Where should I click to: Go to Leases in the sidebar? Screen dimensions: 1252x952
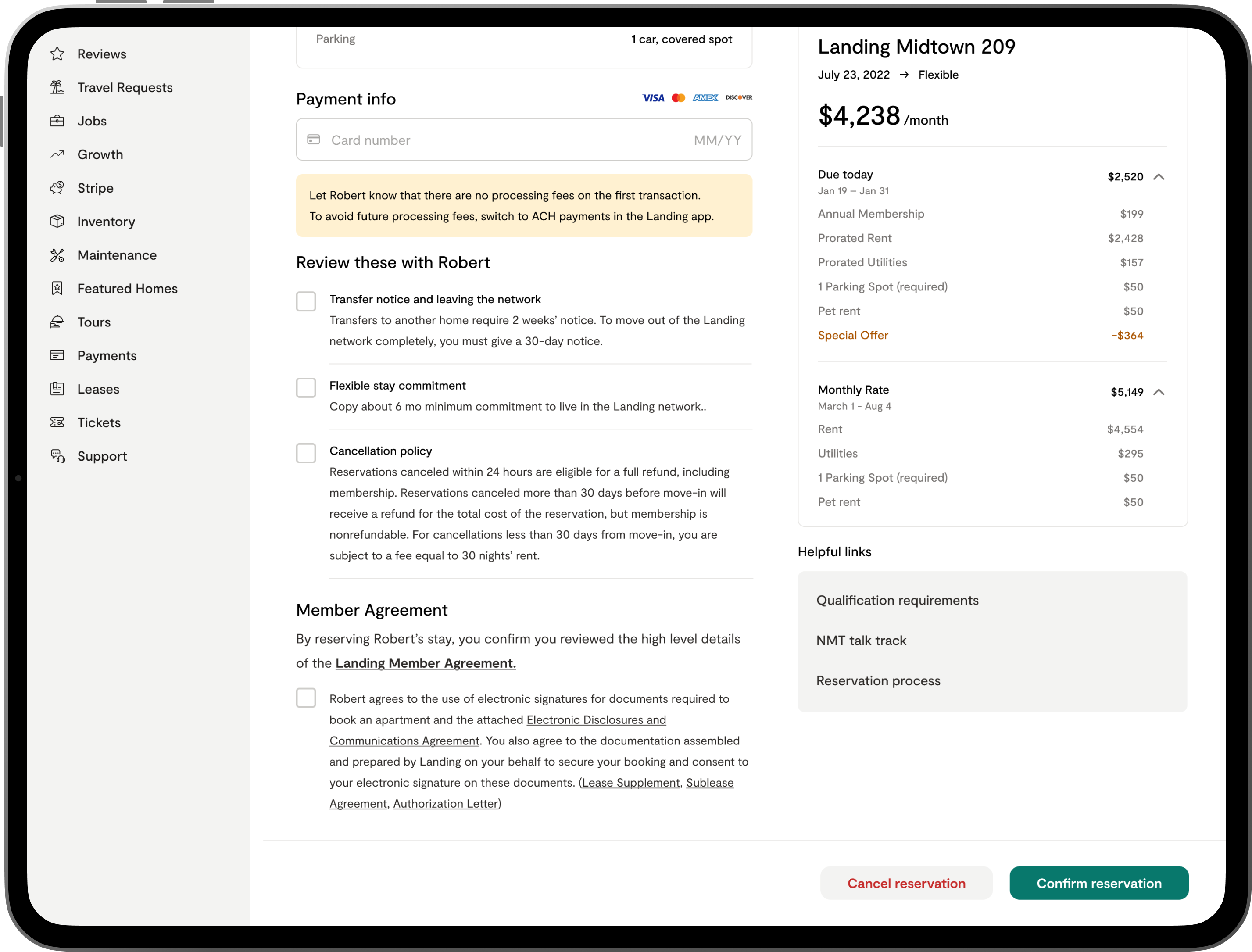pos(98,389)
